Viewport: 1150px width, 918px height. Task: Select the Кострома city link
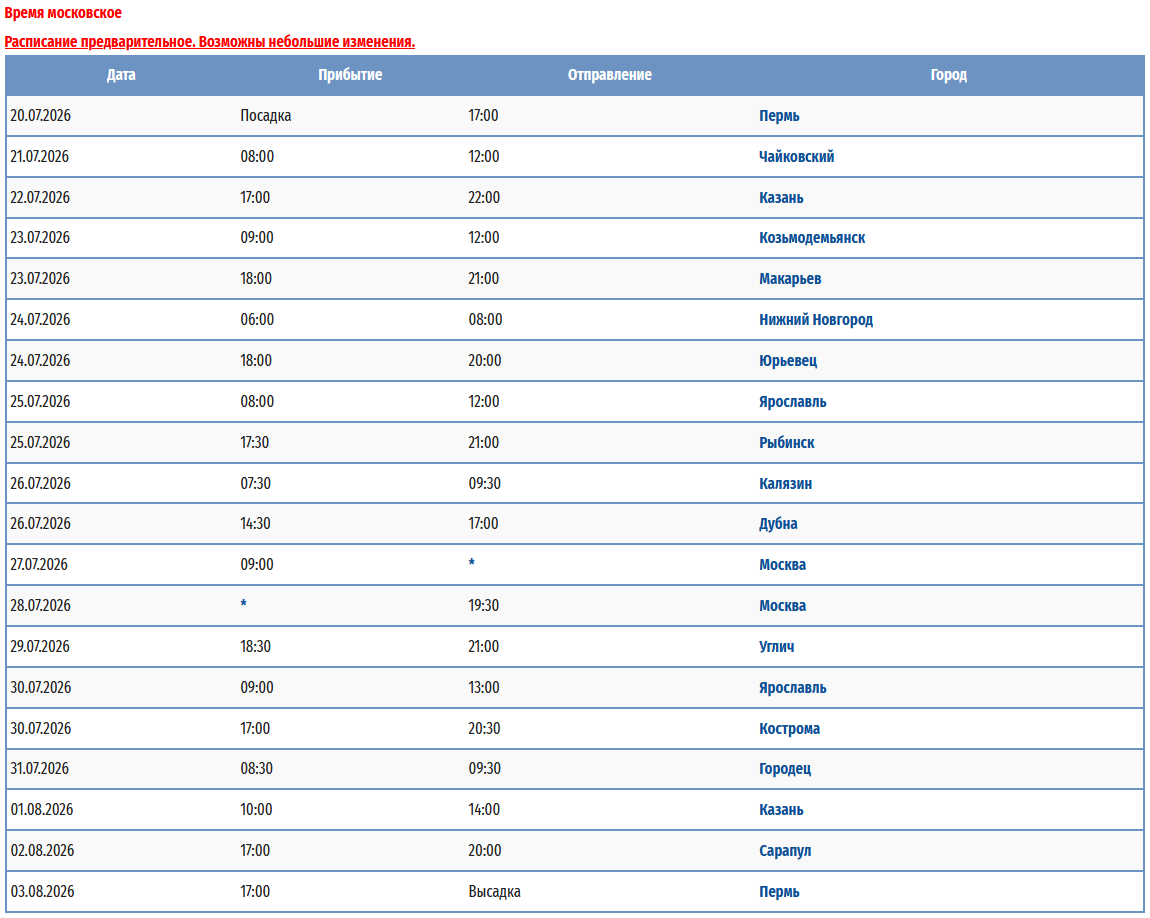pos(789,729)
